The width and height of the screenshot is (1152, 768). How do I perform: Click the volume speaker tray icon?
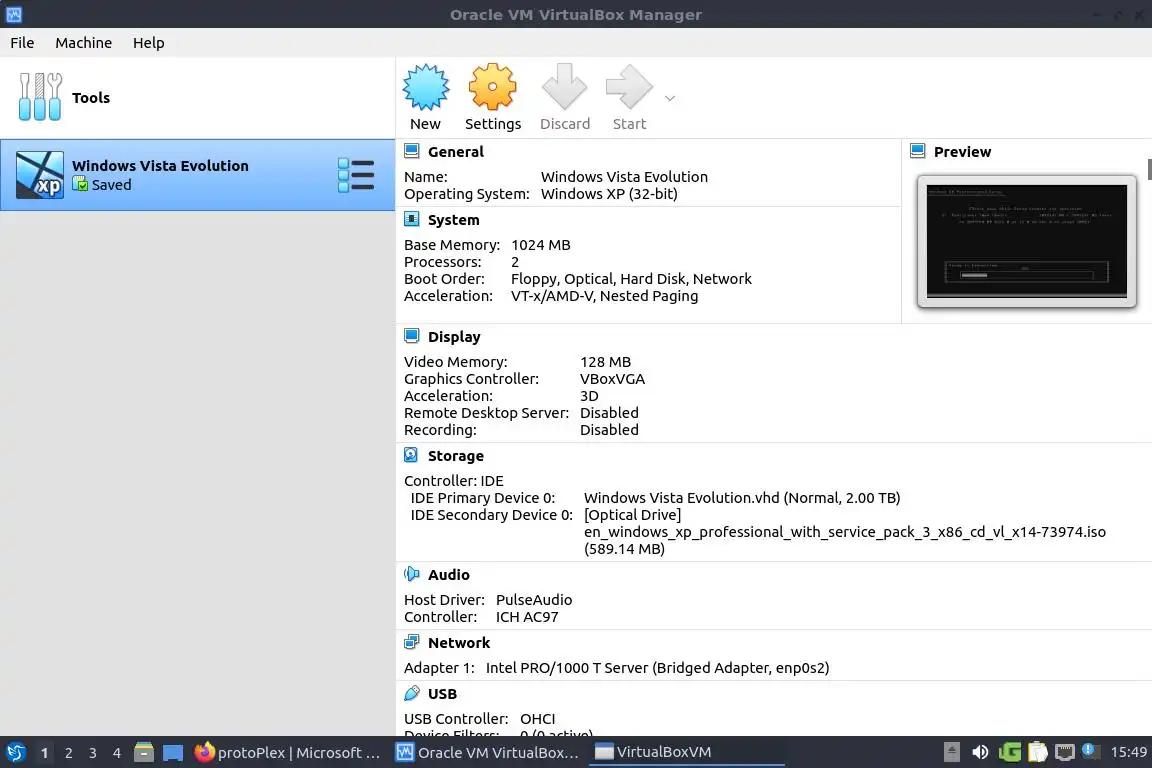click(x=980, y=752)
